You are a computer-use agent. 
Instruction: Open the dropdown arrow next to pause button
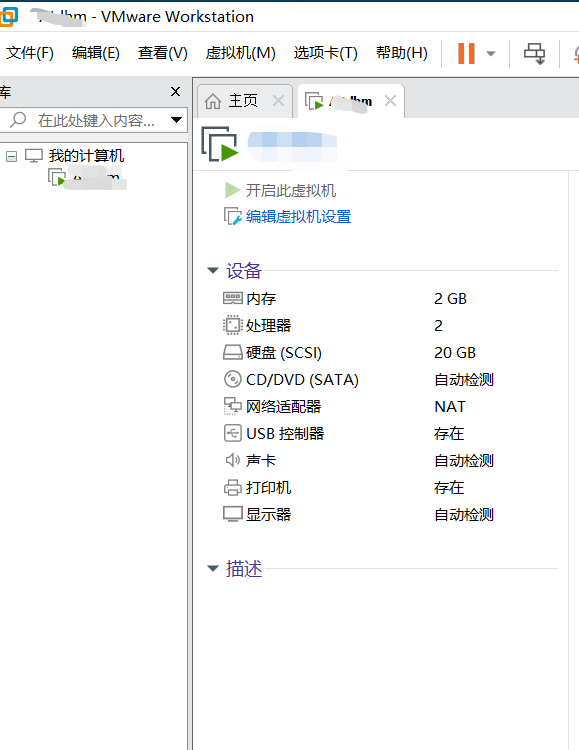pos(490,54)
